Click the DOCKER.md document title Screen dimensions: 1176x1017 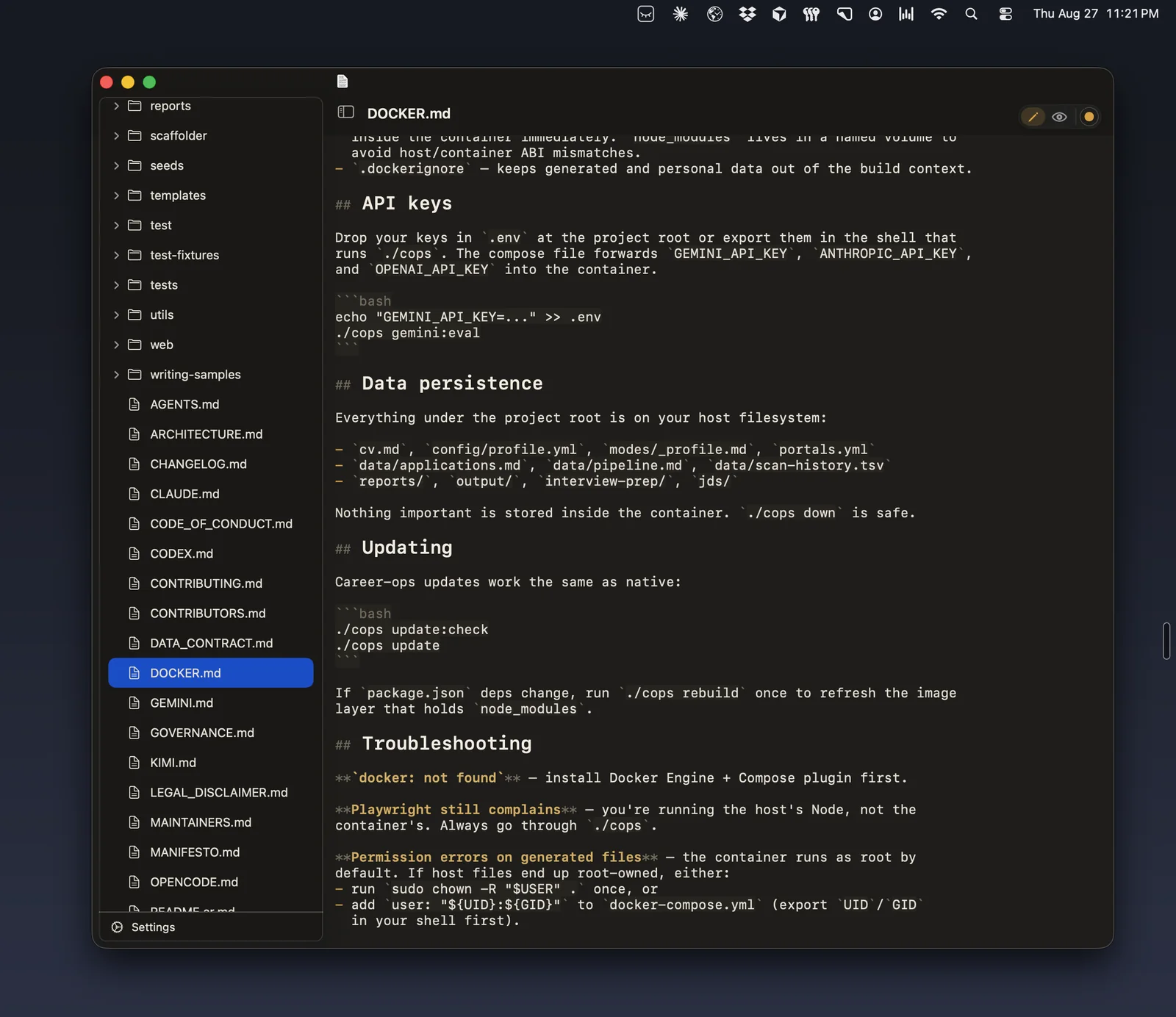point(409,114)
